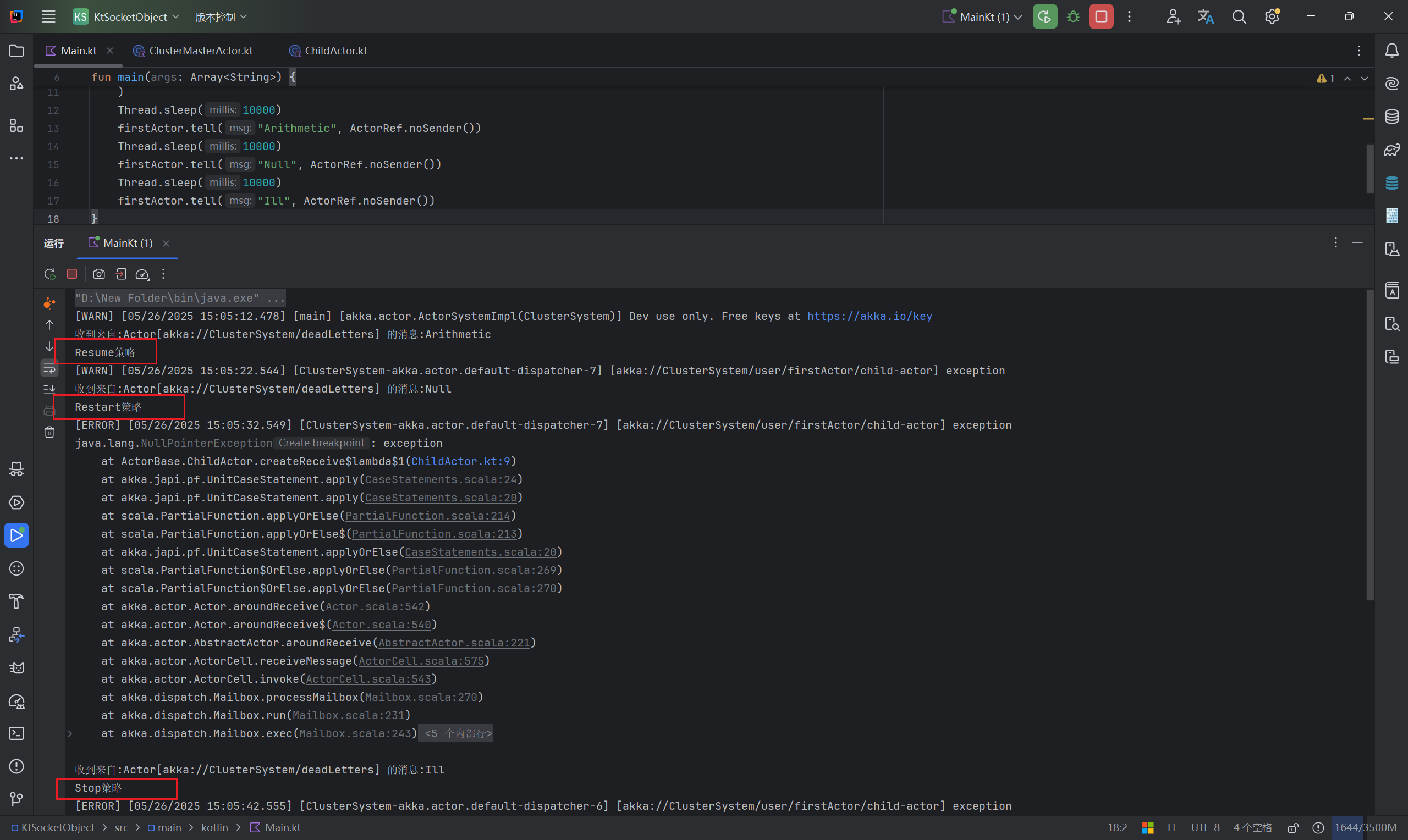Toggle soft-wrap in the console

(50, 368)
